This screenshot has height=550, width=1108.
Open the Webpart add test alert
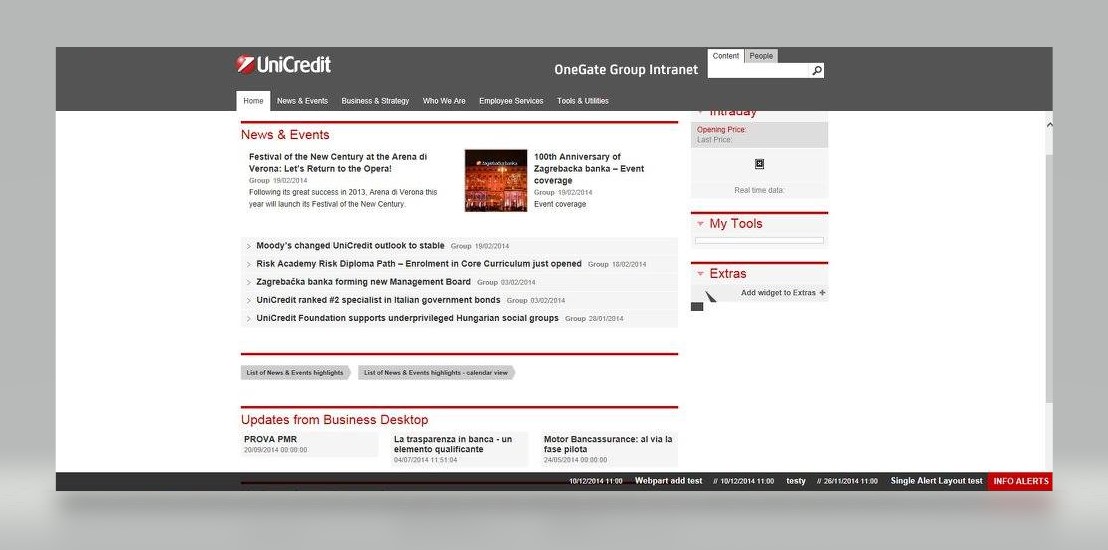(668, 481)
